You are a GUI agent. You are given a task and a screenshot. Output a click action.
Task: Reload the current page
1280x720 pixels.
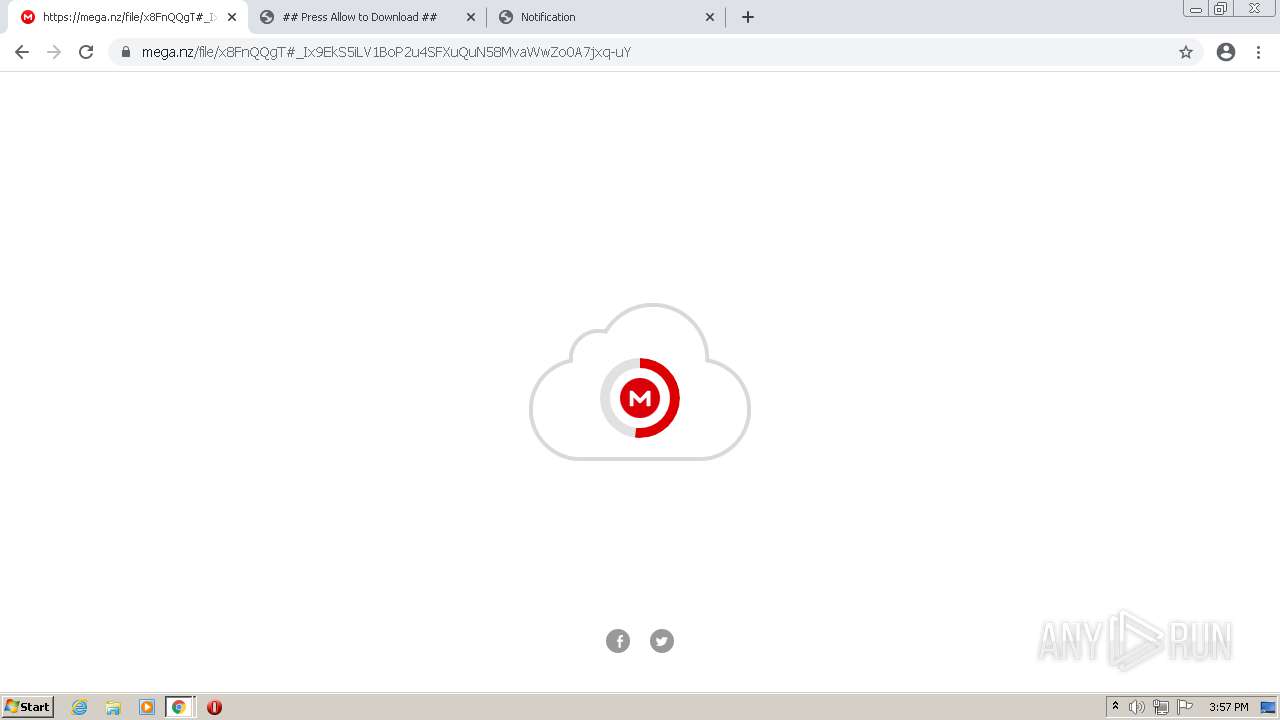(x=86, y=52)
